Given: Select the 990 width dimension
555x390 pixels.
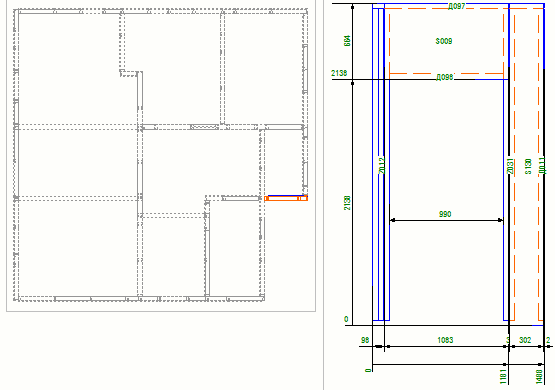Looking at the screenshot, I should coord(445,214).
